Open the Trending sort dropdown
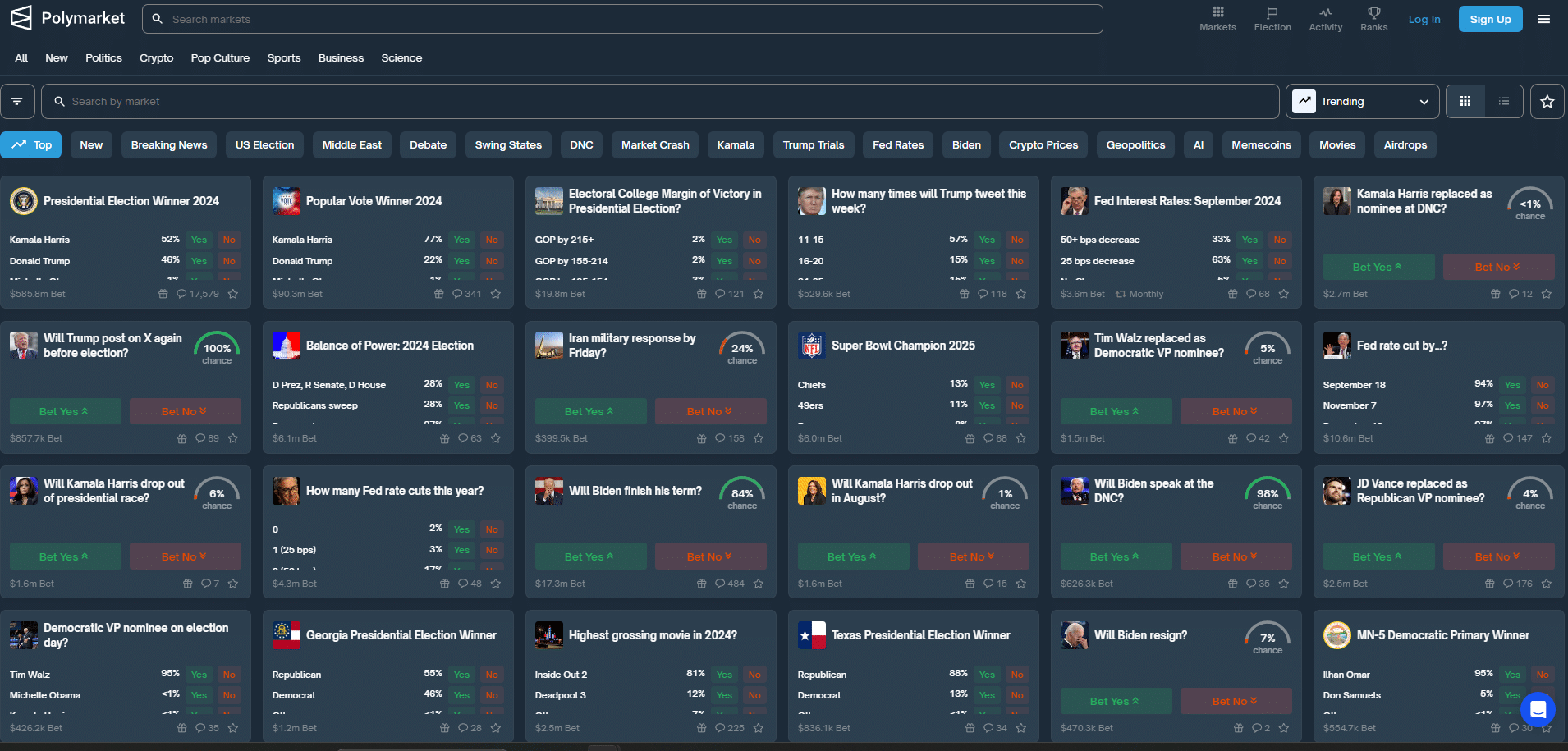The image size is (1568, 751). [1362, 101]
